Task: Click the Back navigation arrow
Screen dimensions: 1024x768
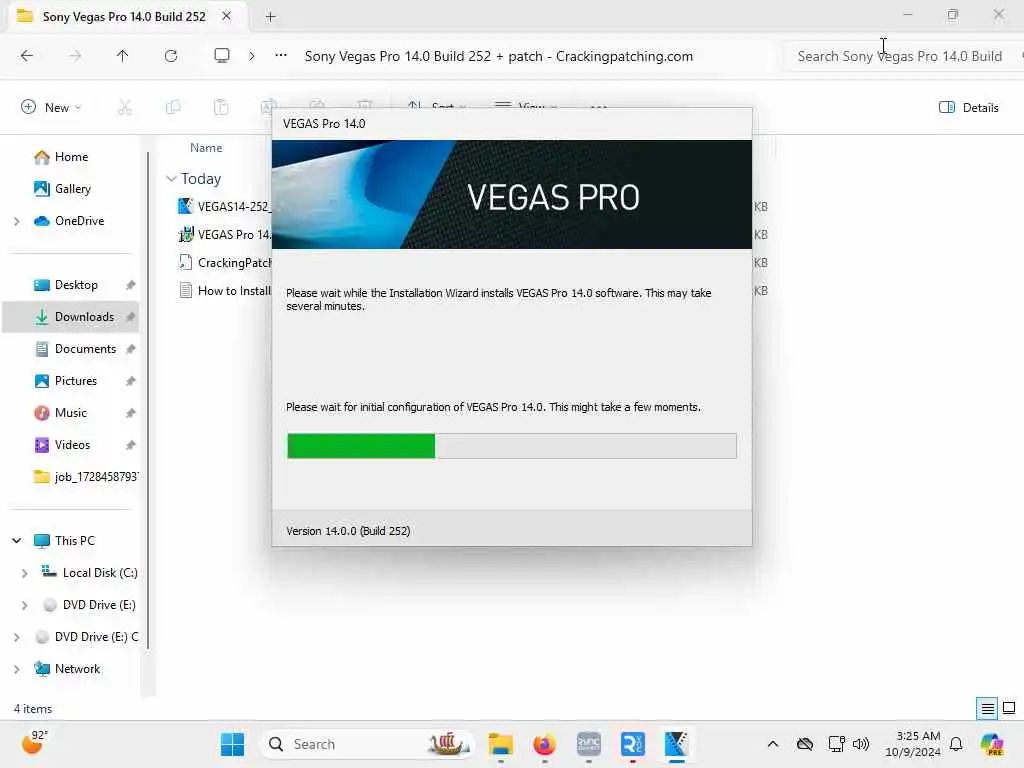Action: pos(27,56)
